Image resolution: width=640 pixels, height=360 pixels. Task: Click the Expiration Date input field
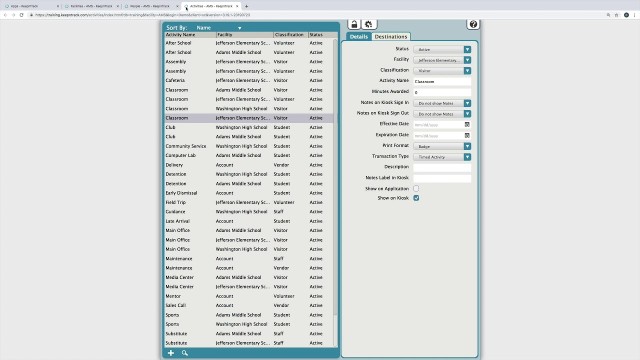click(x=438, y=136)
